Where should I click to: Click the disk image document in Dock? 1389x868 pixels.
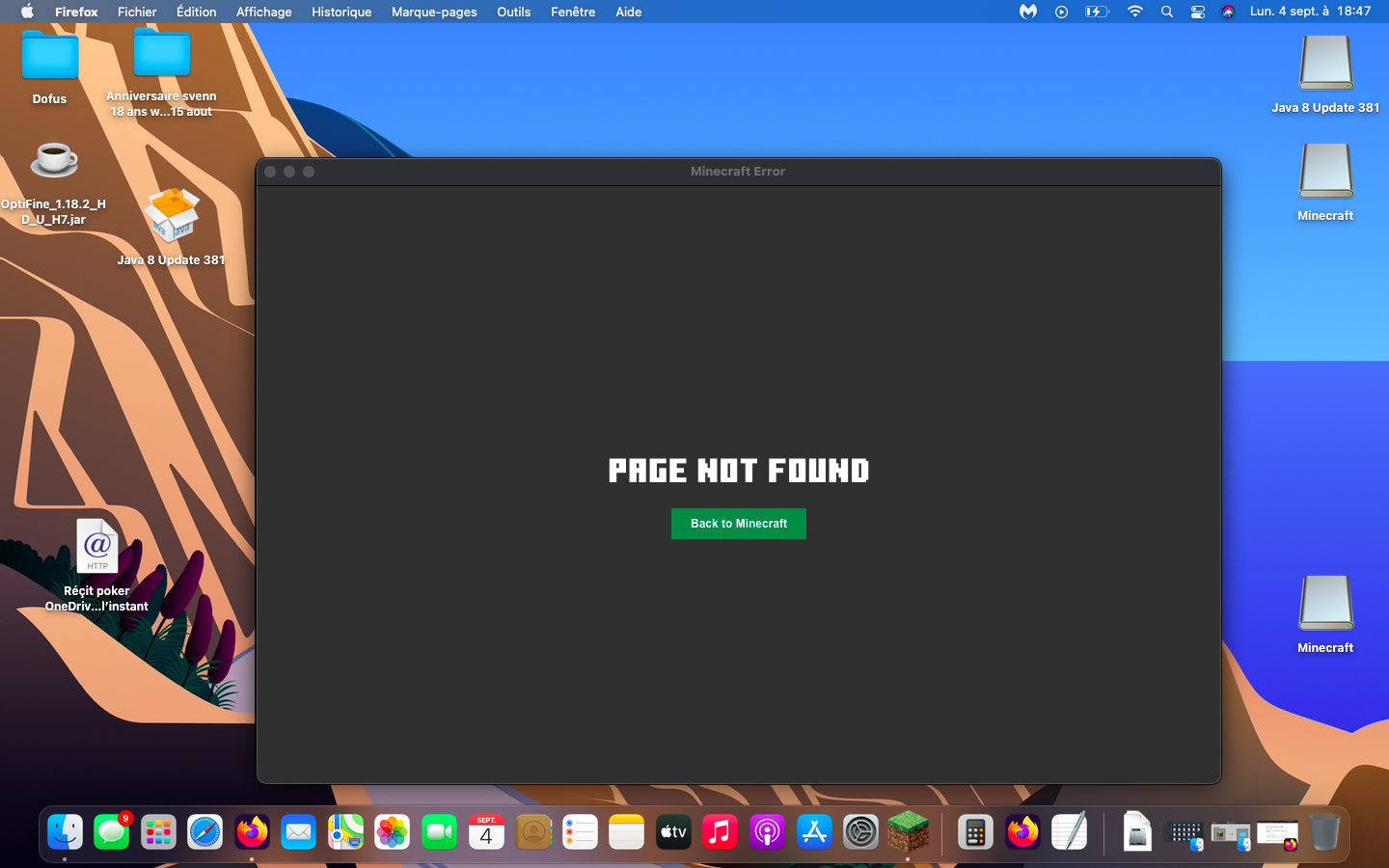(1137, 831)
